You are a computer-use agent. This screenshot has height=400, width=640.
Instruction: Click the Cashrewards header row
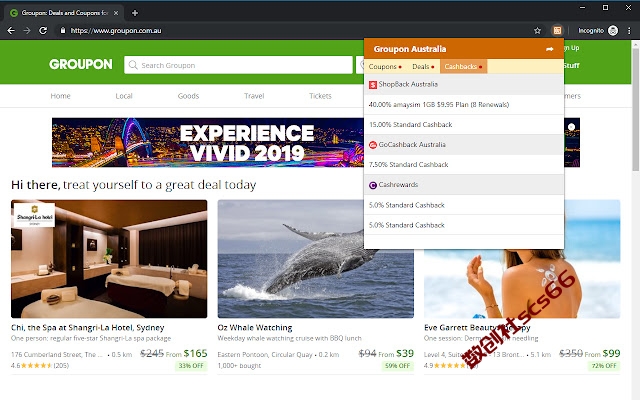click(464, 185)
